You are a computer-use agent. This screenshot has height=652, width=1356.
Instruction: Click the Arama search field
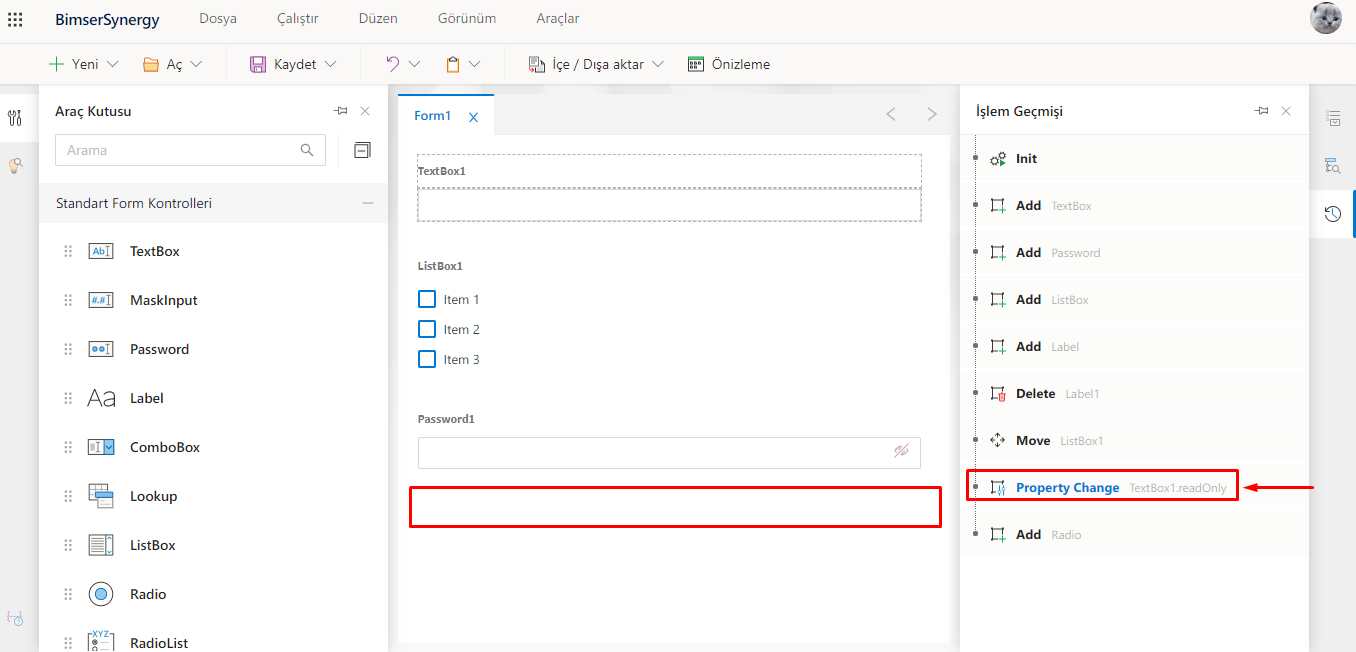(x=180, y=150)
